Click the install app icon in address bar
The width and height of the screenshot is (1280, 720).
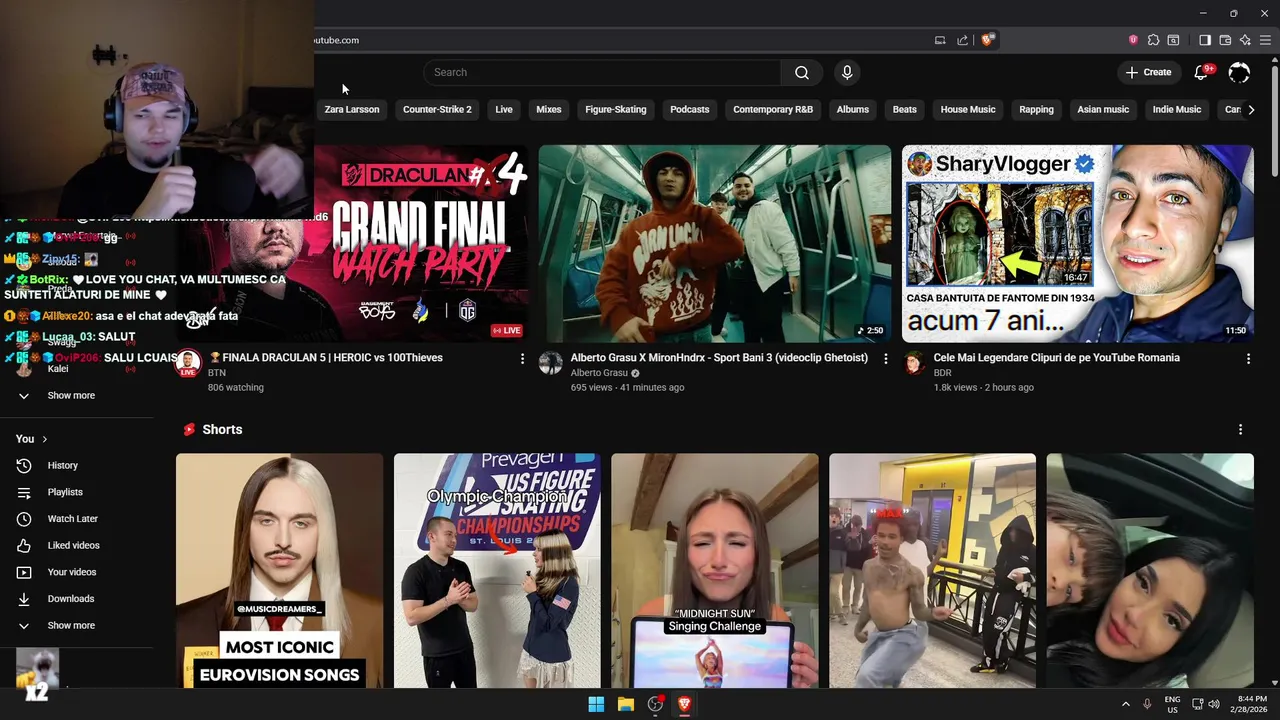(x=940, y=40)
